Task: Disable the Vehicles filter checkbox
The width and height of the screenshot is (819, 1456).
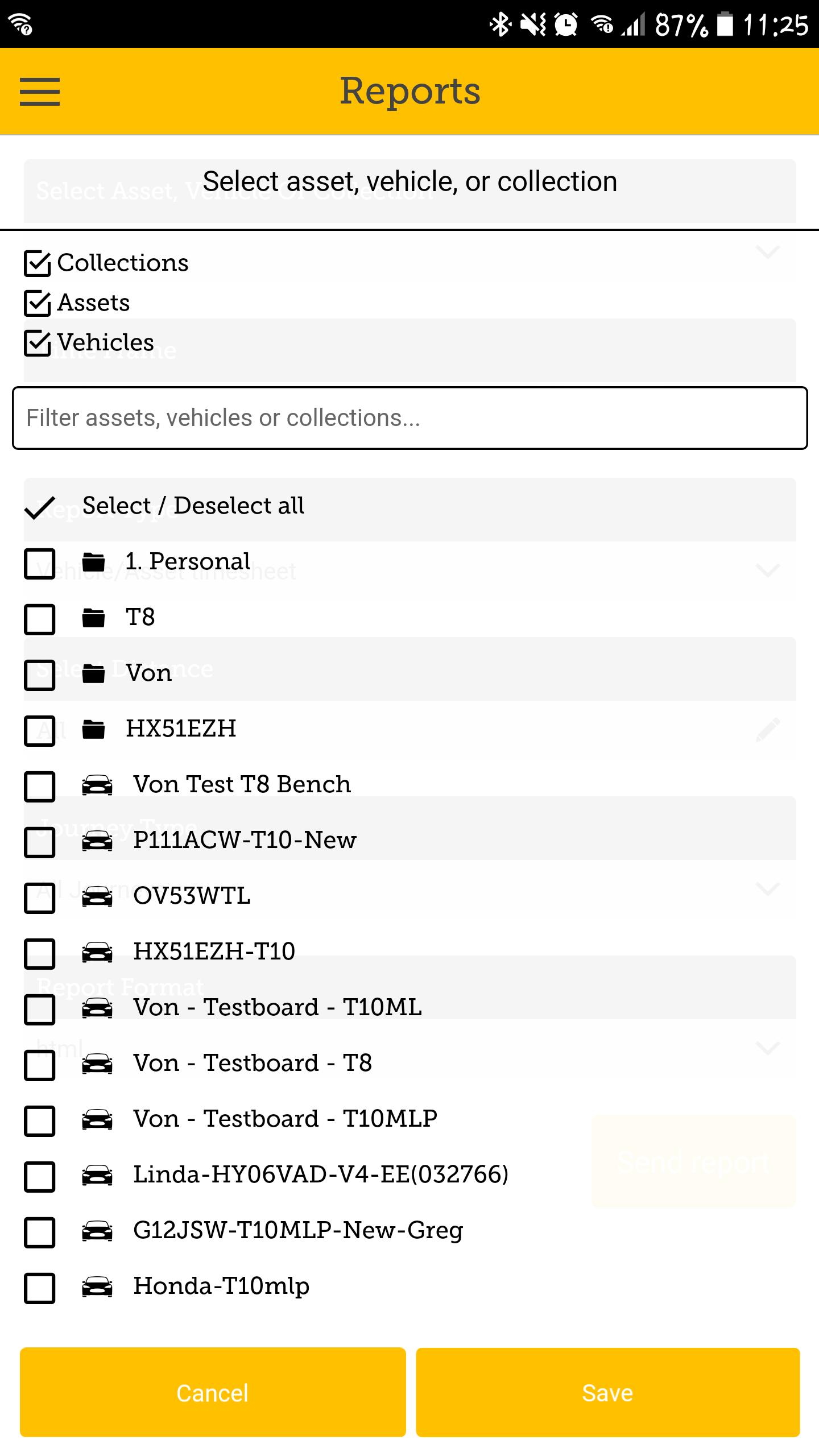Action: [x=38, y=343]
